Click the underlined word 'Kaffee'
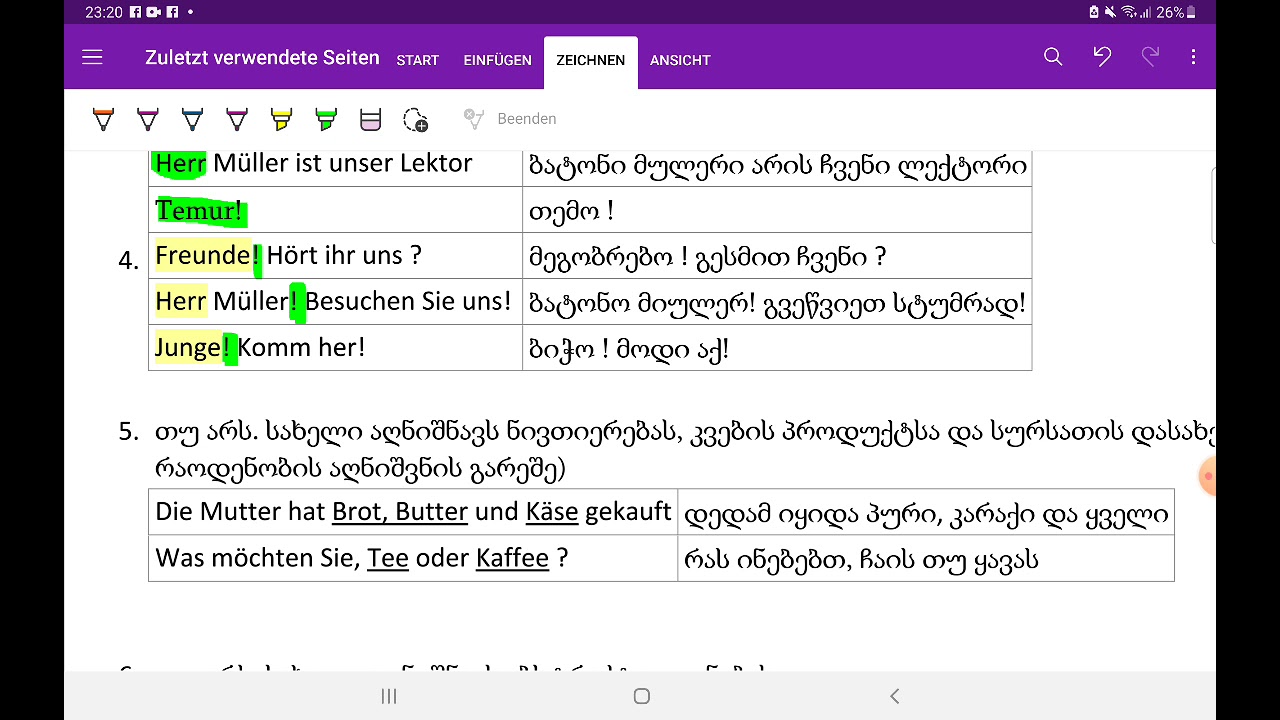The image size is (1280, 720). 512,557
